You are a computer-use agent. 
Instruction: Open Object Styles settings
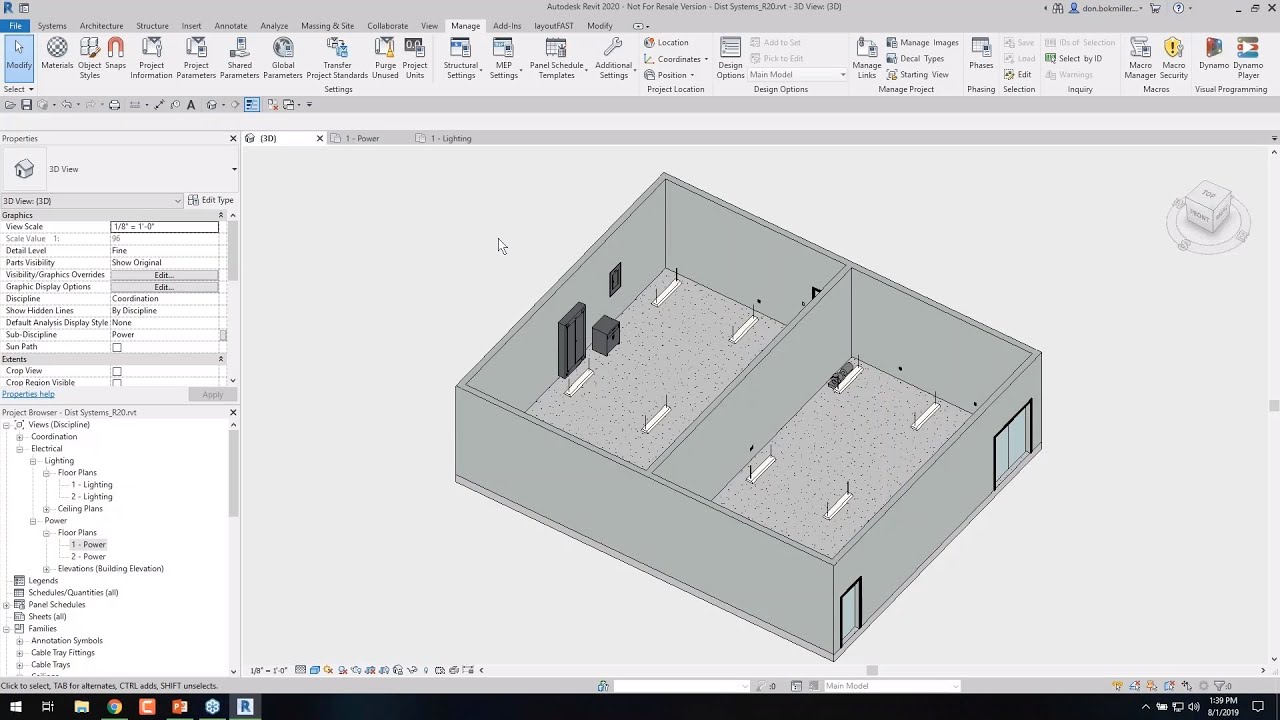tap(90, 58)
